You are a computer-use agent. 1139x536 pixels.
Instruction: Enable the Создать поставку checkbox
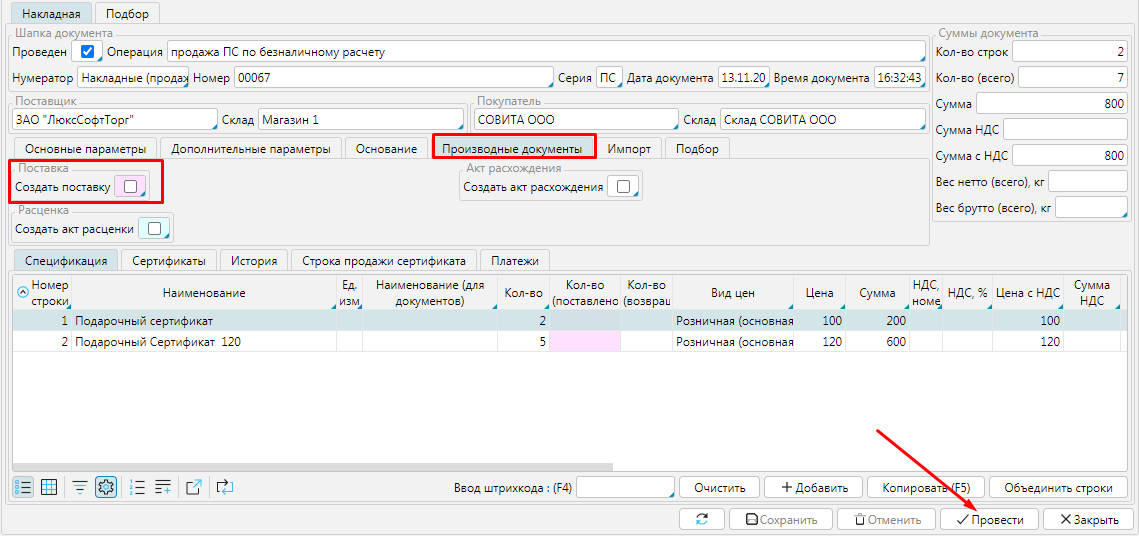tap(131, 186)
